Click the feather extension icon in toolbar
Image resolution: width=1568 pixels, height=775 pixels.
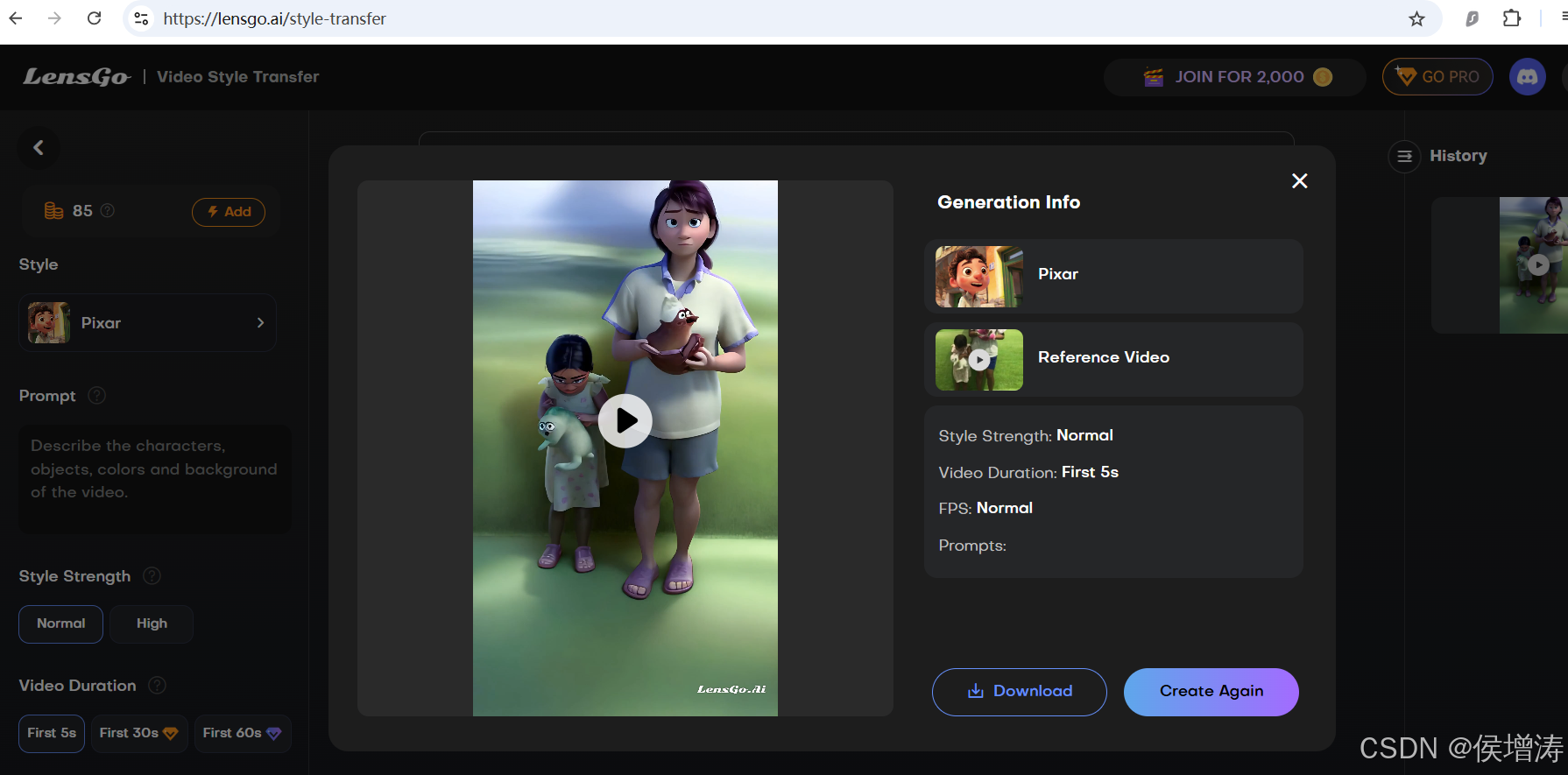point(1473,18)
